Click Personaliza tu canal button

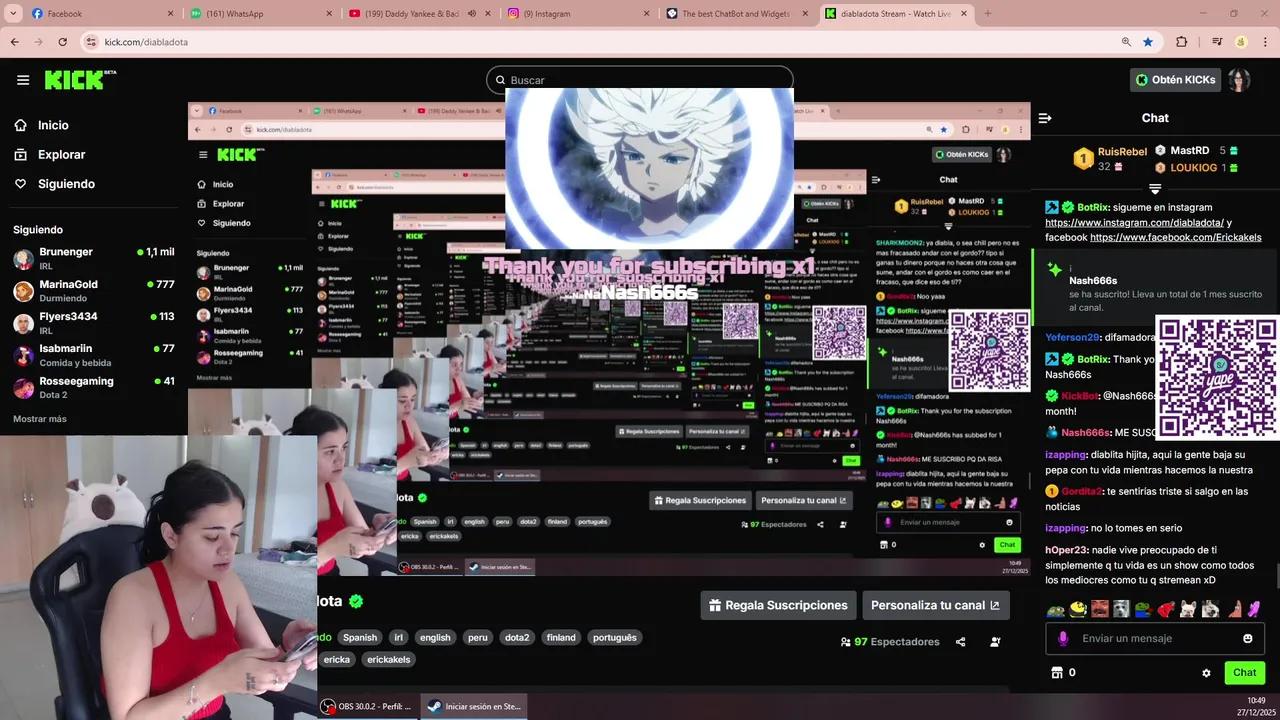point(935,605)
